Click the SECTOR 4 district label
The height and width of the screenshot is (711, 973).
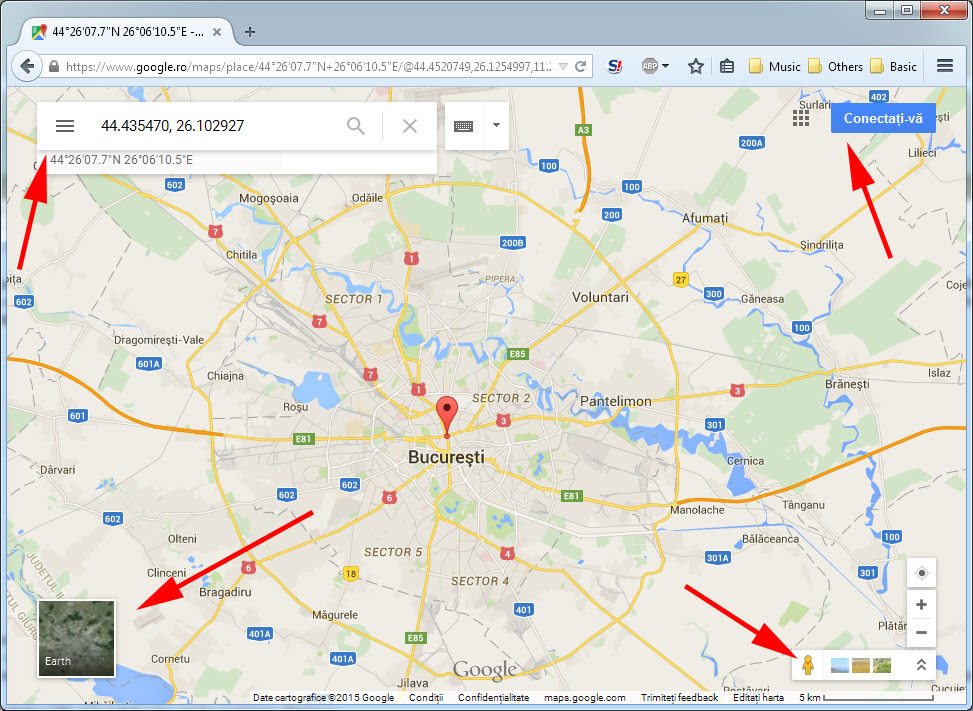[480, 581]
